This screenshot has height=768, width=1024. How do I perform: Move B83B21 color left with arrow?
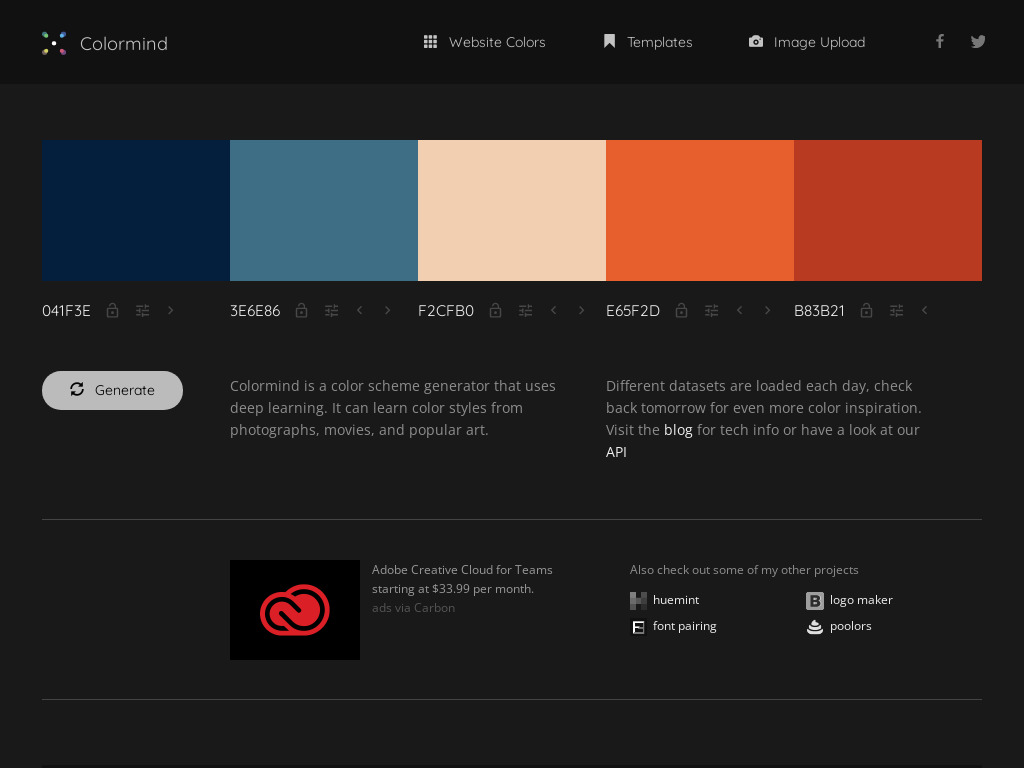click(x=924, y=310)
